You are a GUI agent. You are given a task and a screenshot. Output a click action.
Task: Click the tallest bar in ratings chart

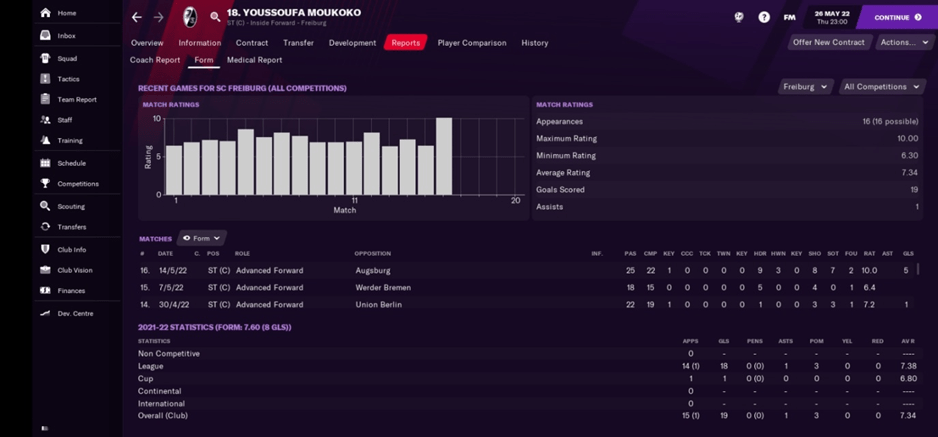point(443,156)
